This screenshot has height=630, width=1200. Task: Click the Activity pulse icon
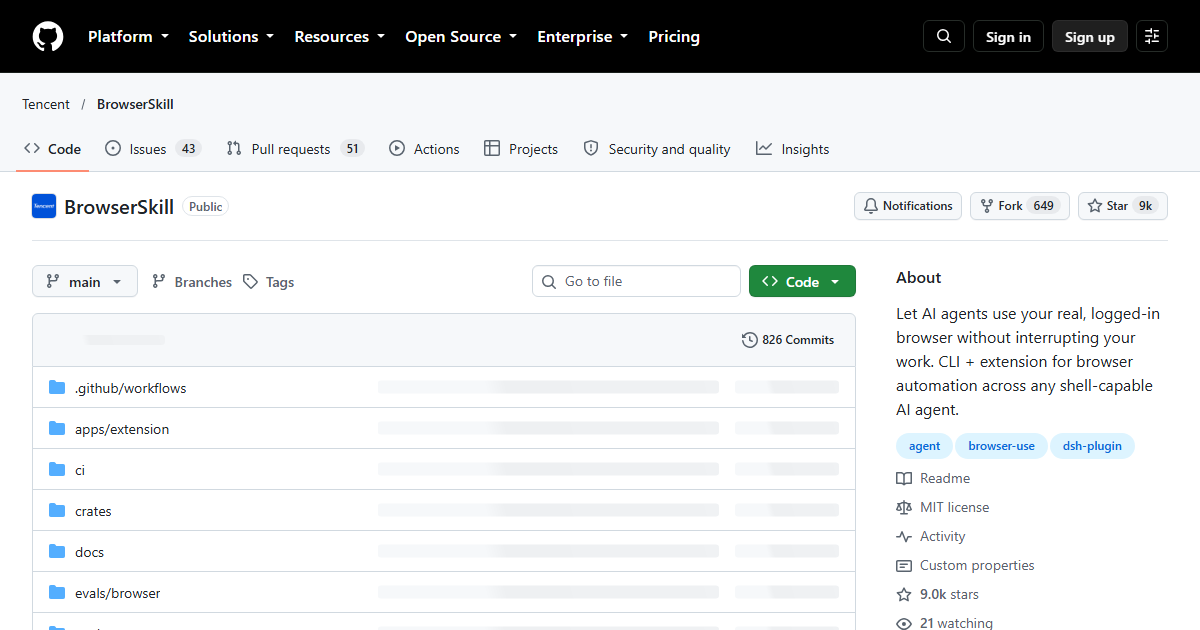(x=904, y=537)
